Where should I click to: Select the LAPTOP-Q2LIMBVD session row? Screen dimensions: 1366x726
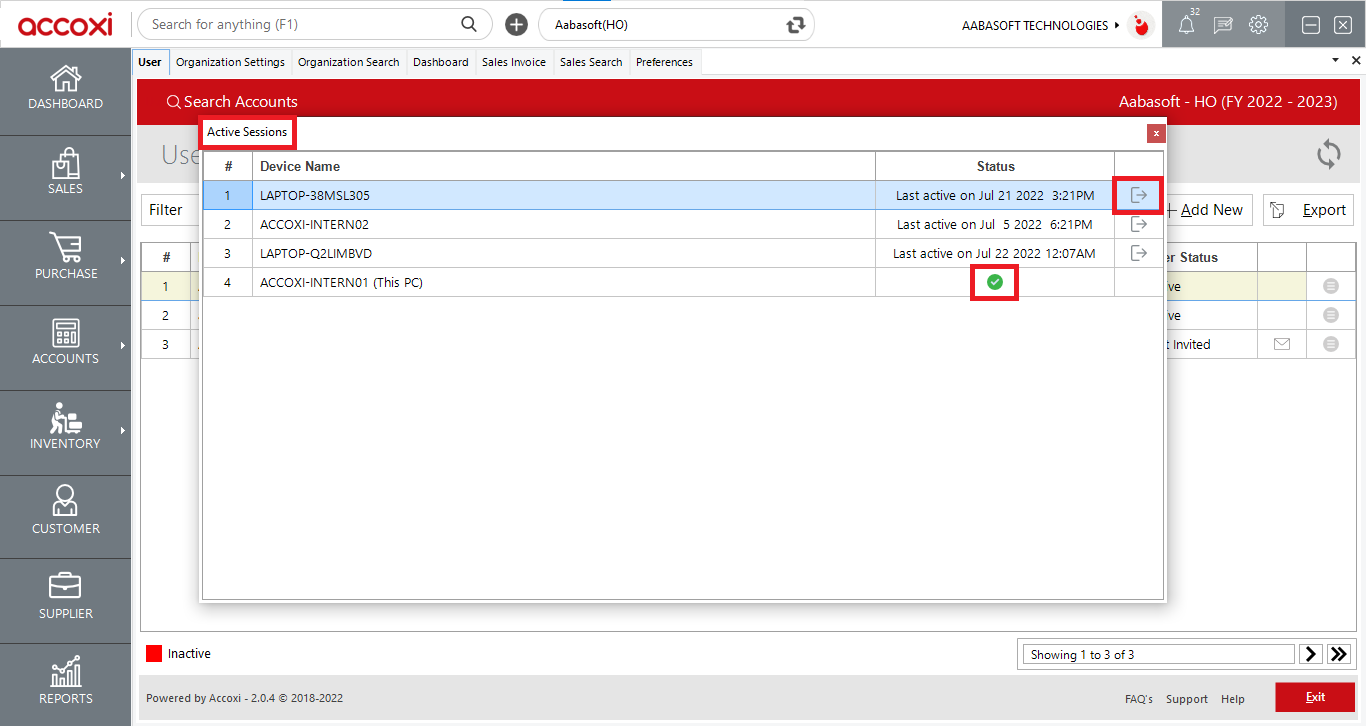pyautogui.click(x=684, y=253)
